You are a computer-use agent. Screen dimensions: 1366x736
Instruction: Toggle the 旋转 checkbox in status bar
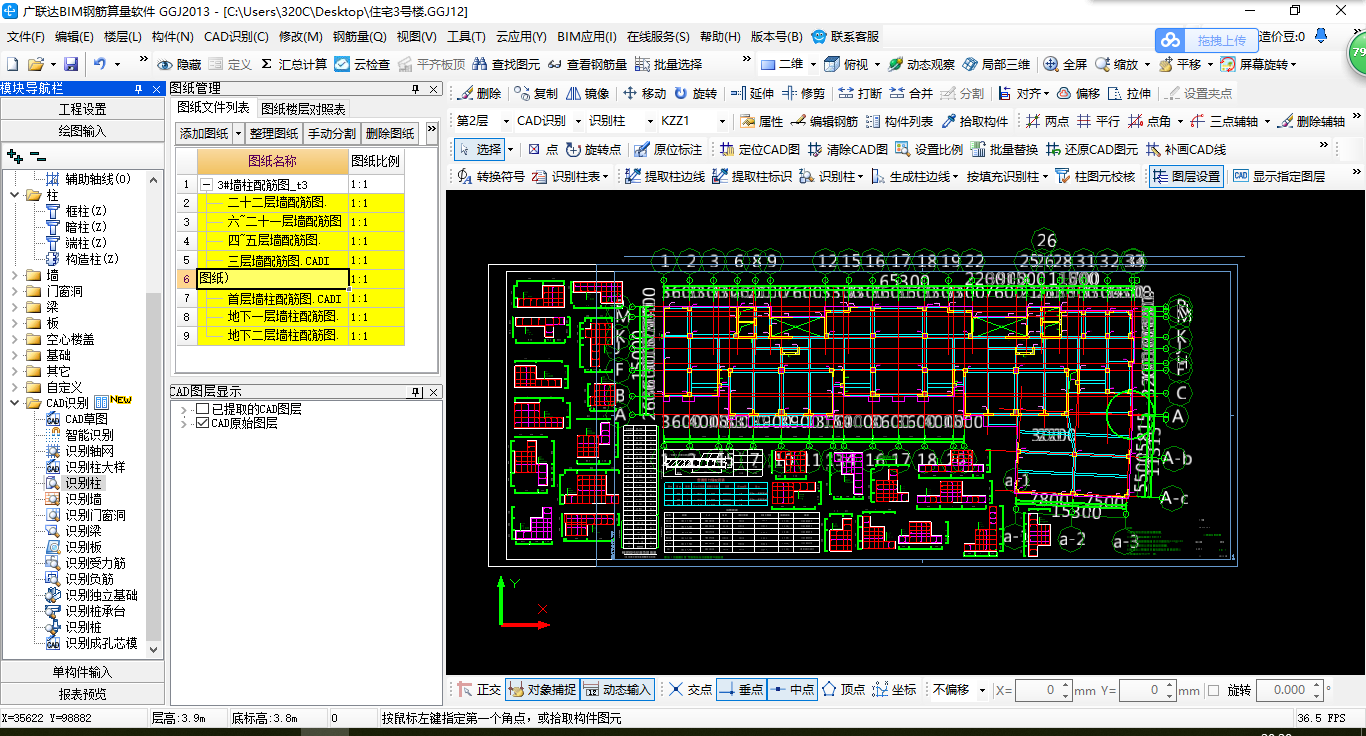tap(1213, 690)
